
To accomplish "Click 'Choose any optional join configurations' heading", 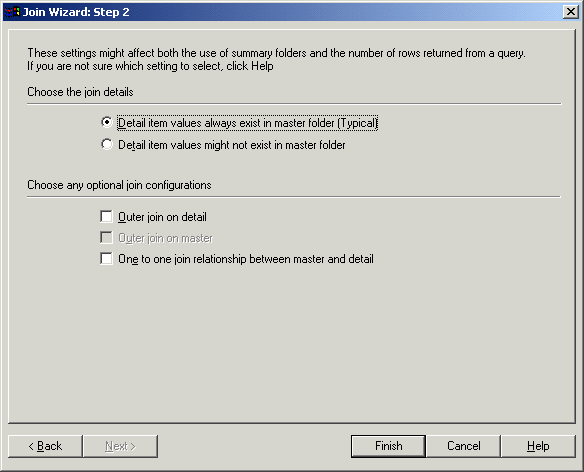I will click(x=119, y=185).
